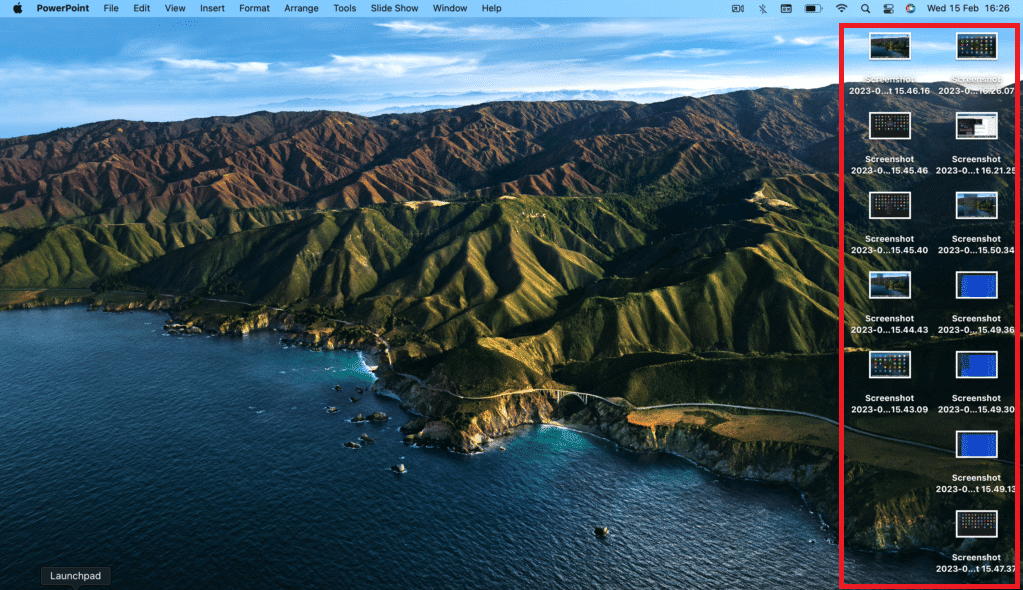Select the Screenshot 15.49.13 thumbnail
This screenshot has width=1023, height=590.
976,445
